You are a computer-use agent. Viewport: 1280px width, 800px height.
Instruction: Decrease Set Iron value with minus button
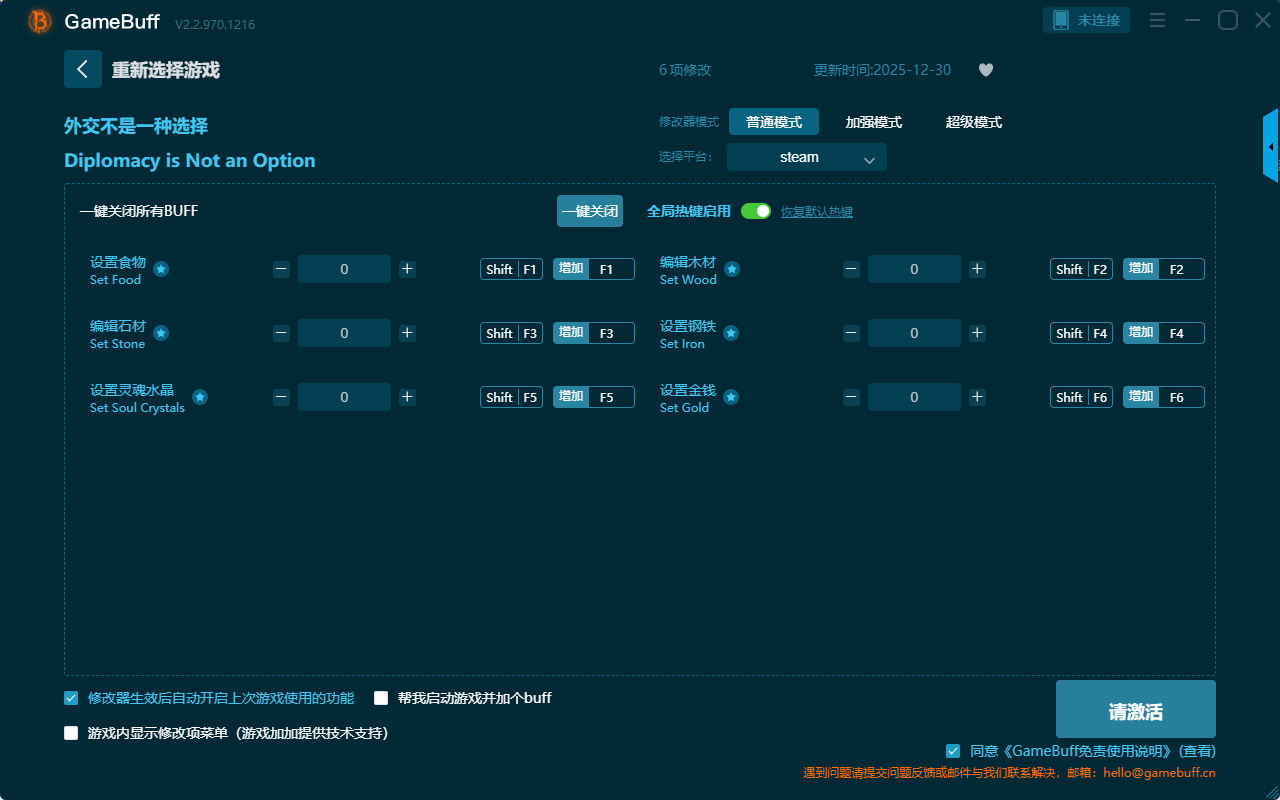[851, 333]
